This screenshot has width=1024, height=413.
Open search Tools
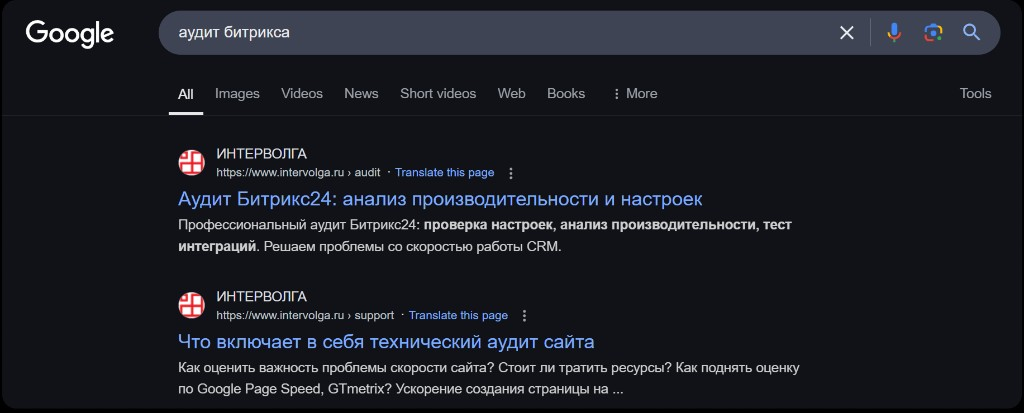pos(975,93)
